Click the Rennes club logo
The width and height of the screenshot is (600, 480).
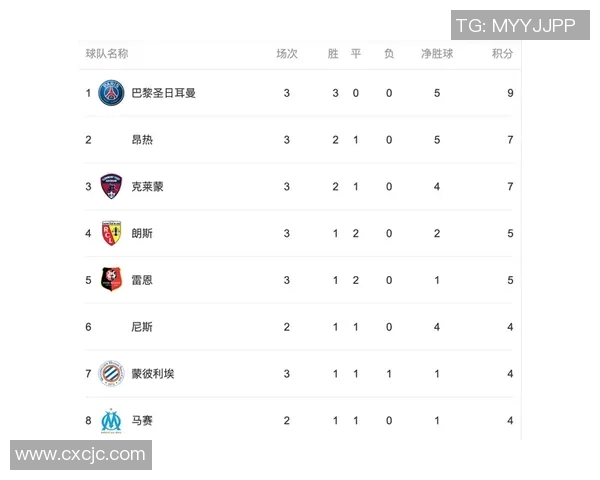tap(111, 280)
